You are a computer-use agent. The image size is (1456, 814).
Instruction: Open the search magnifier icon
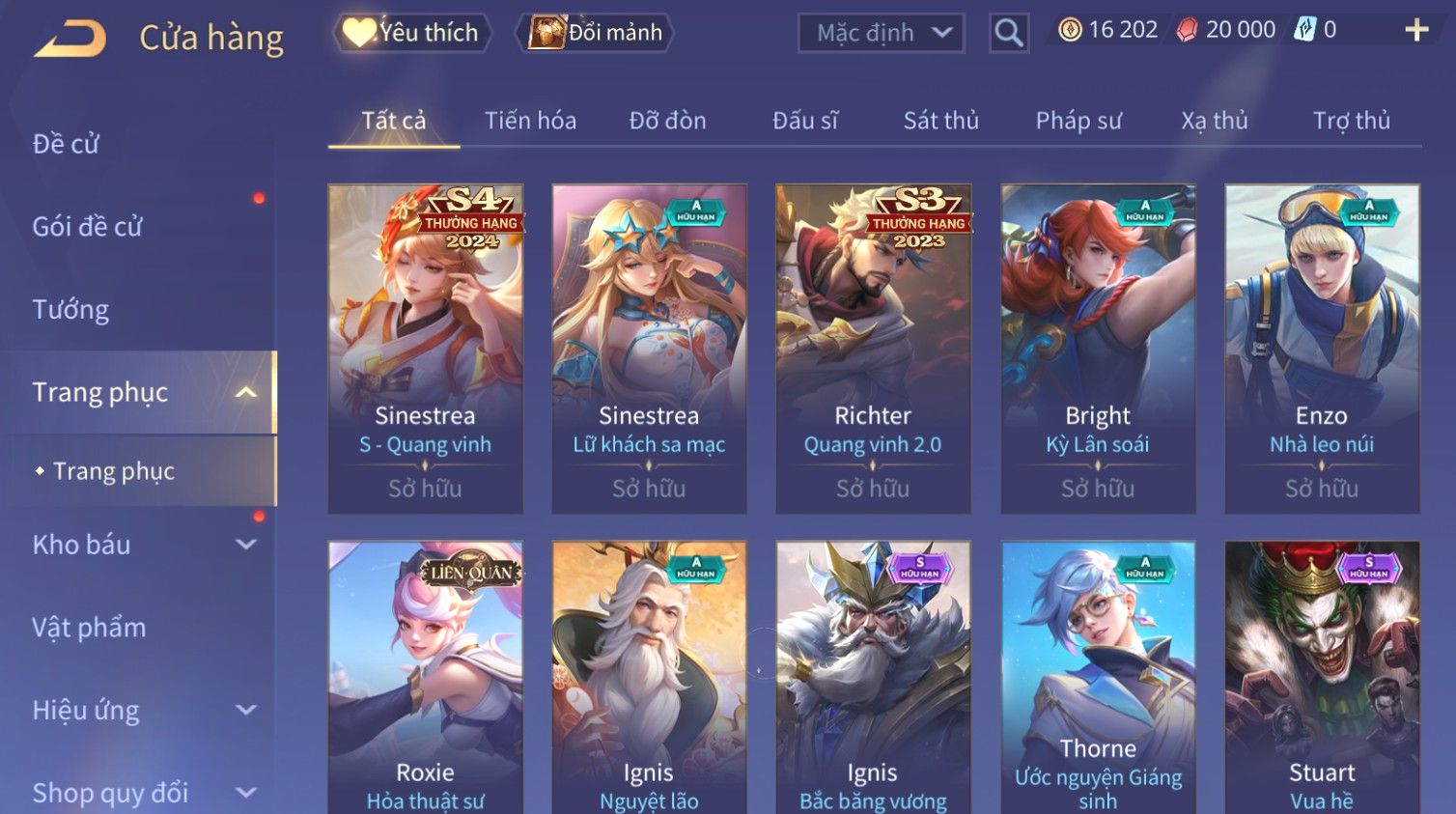(x=1008, y=33)
